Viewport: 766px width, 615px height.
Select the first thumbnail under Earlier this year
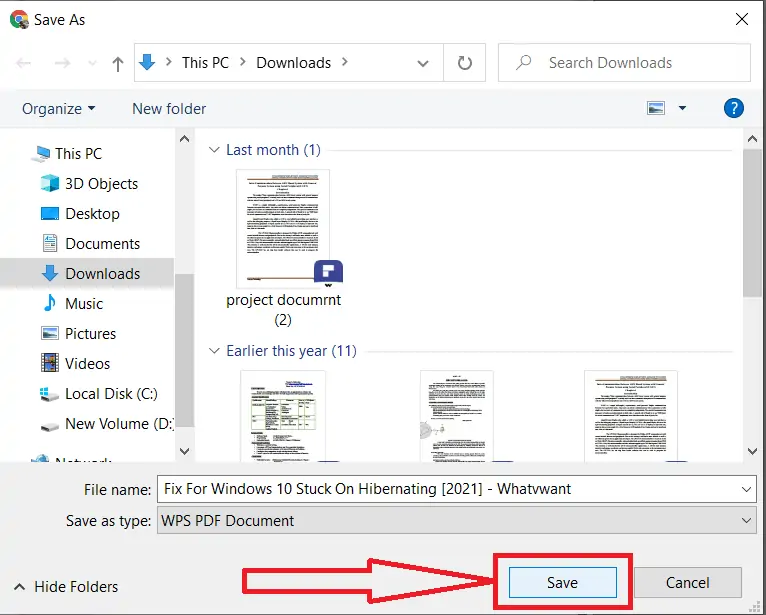(x=283, y=416)
